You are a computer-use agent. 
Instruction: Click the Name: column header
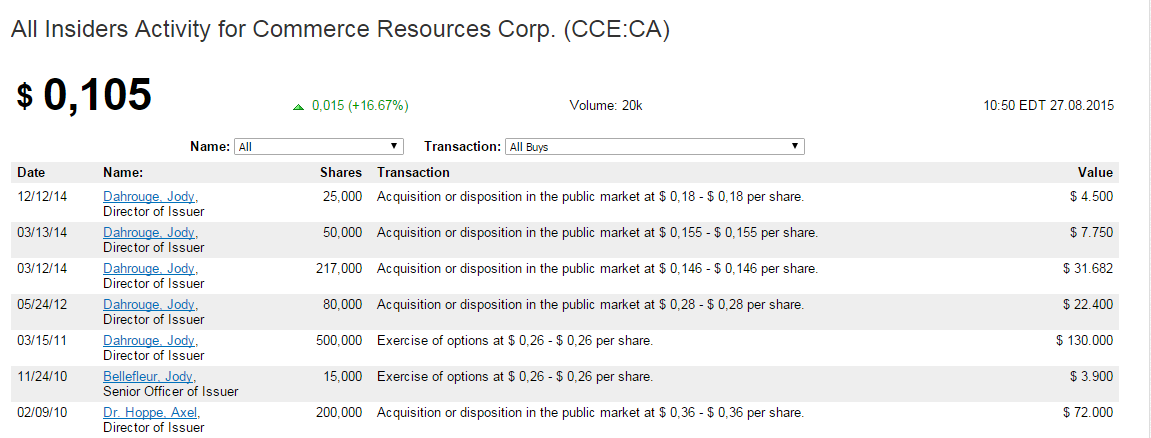click(x=123, y=173)
